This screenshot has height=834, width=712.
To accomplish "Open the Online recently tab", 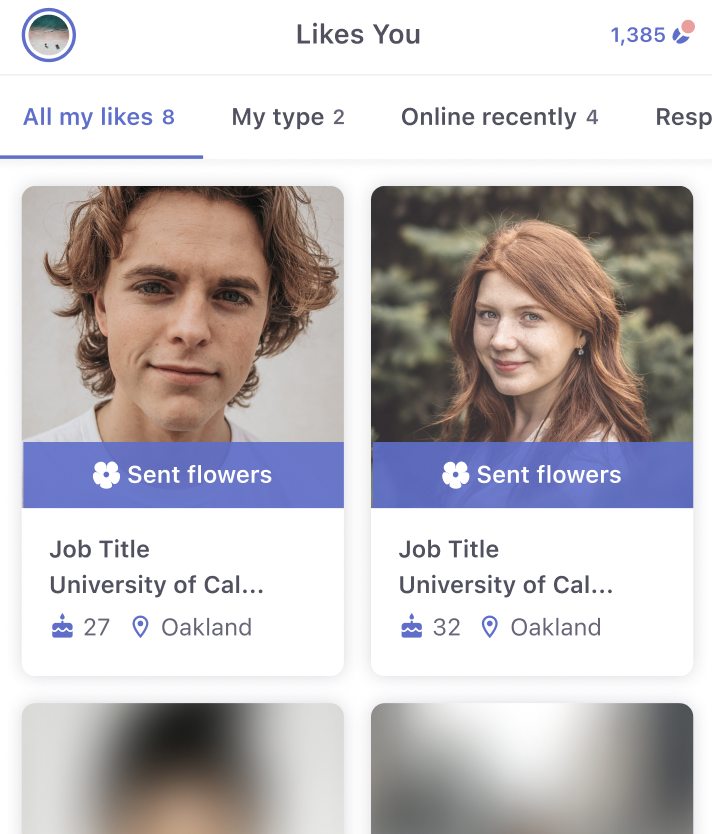I will (499, 117).
